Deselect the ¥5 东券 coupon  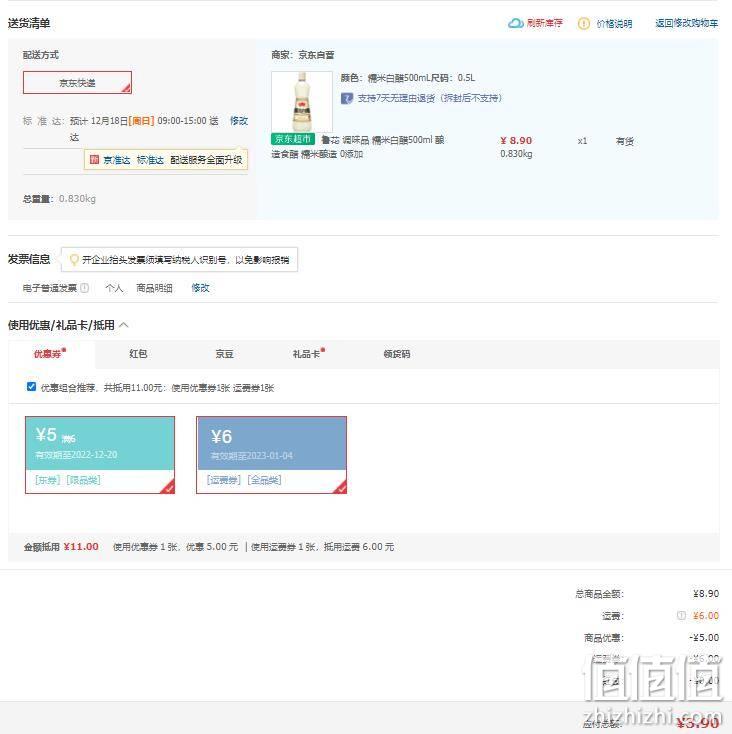[100, 455]
